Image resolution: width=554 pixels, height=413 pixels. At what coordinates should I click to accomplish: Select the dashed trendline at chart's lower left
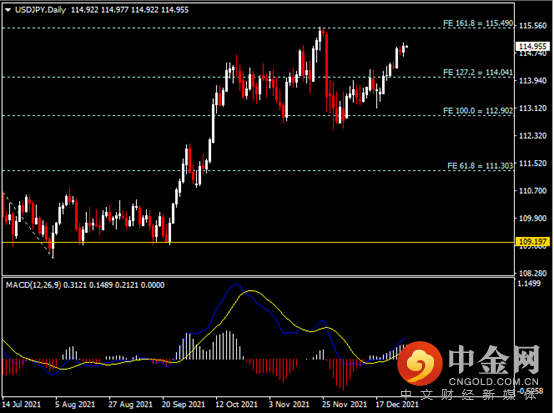pos(26,223)
